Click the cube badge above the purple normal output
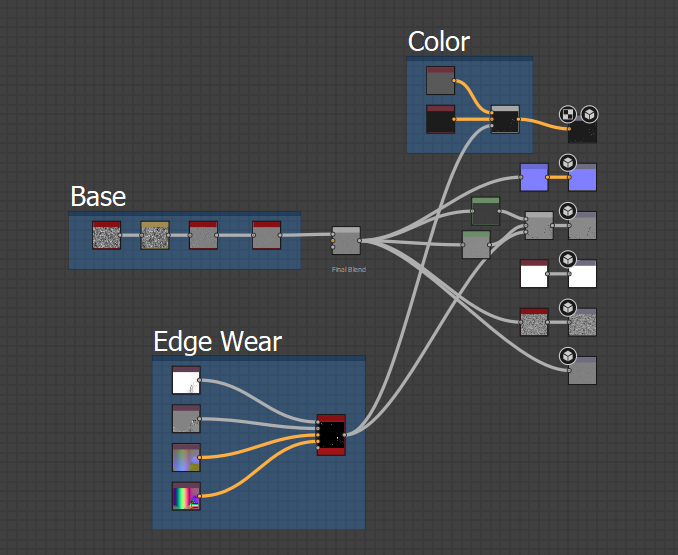 pos(568,163)
